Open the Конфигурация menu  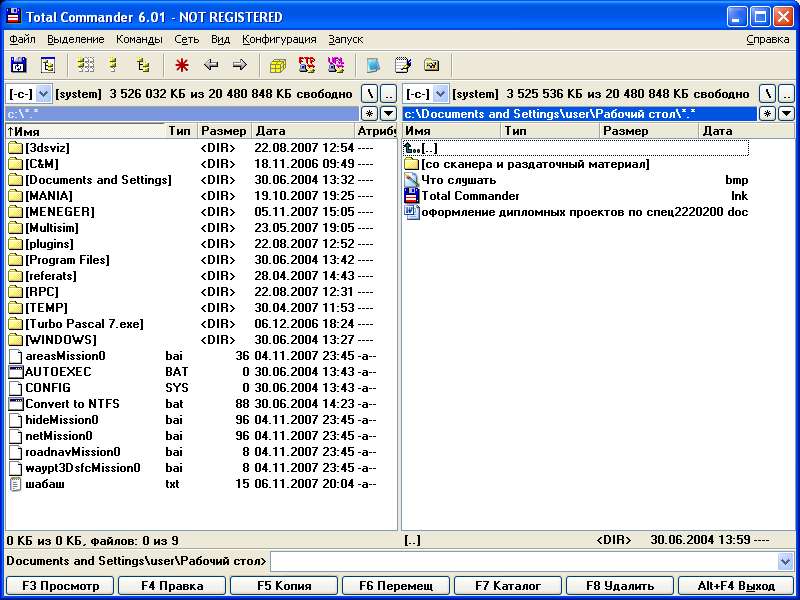pos(279,39)
